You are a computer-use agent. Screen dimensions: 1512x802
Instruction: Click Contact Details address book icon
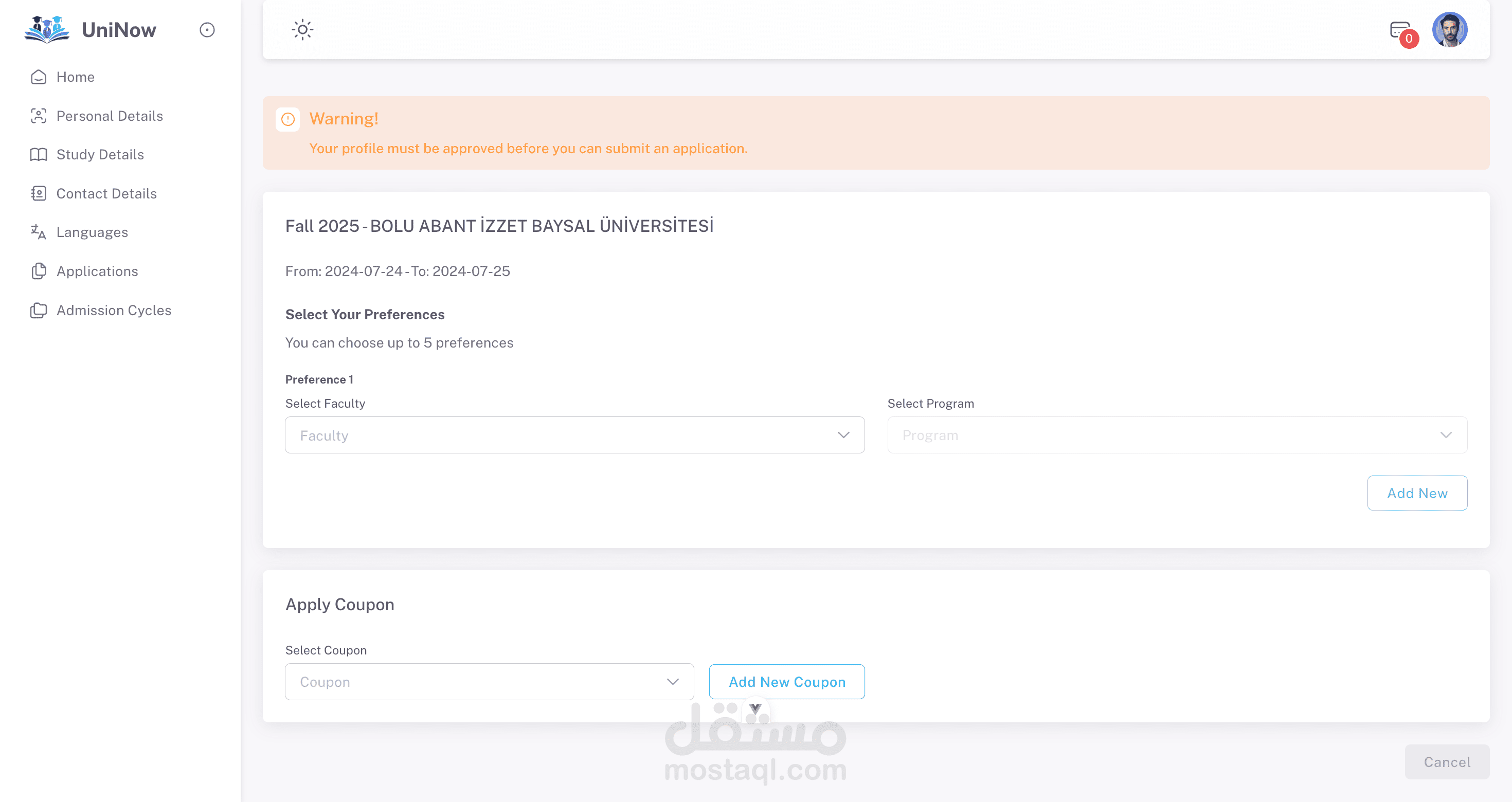click(x=39, y=194)
